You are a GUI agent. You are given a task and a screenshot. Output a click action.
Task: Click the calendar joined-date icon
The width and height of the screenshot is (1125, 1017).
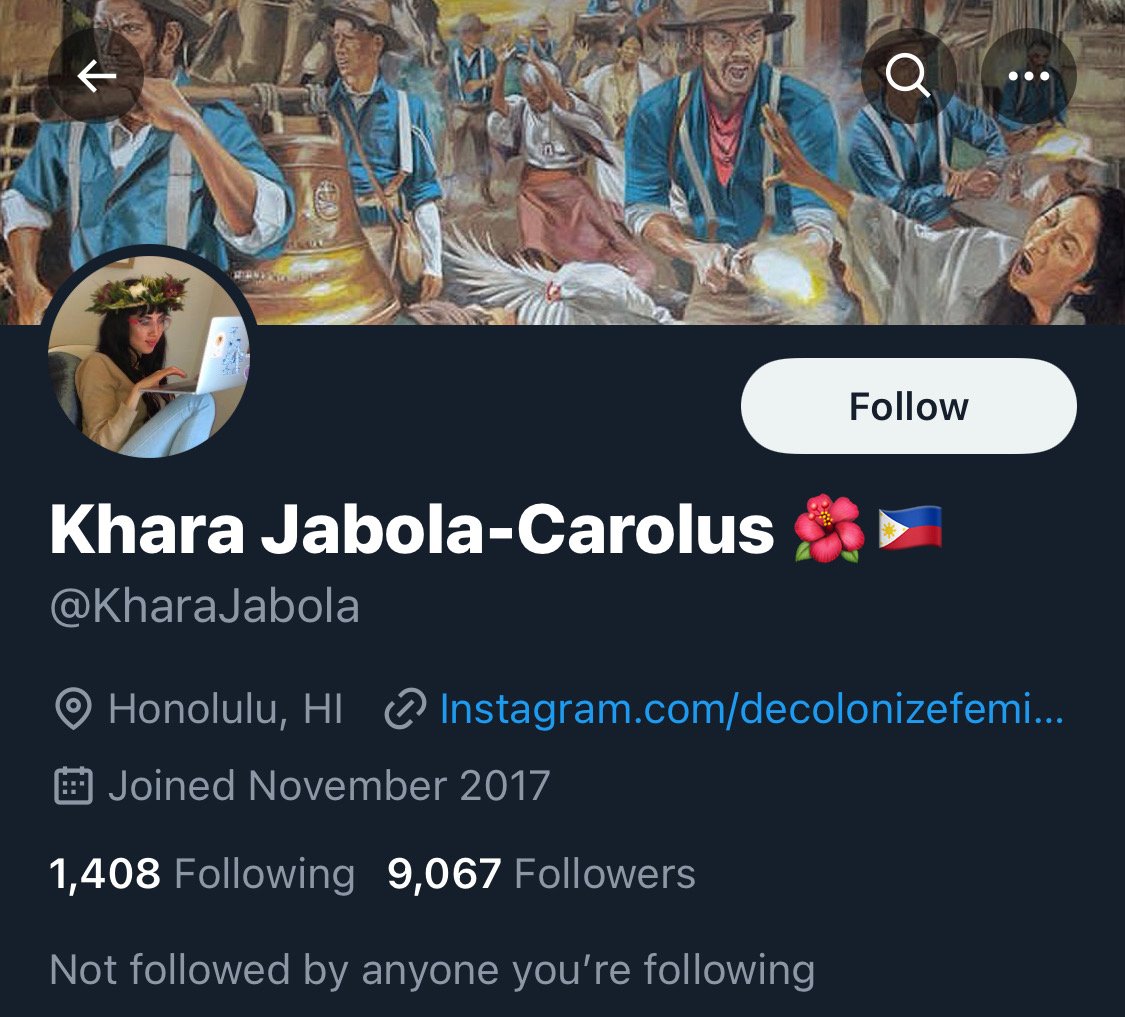tap(73, 785)
